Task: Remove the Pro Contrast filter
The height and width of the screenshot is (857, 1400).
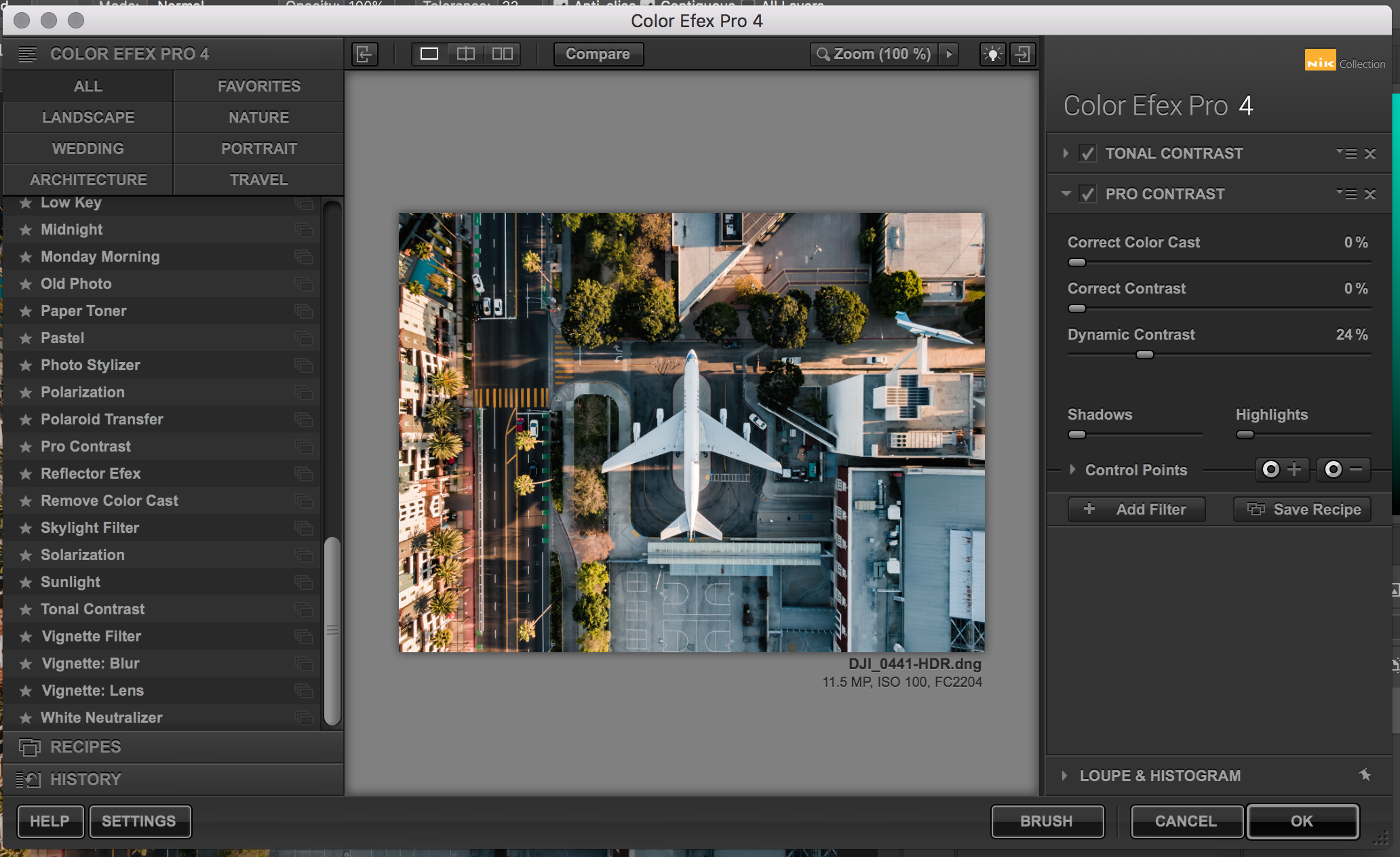Action: [1370, 195]
